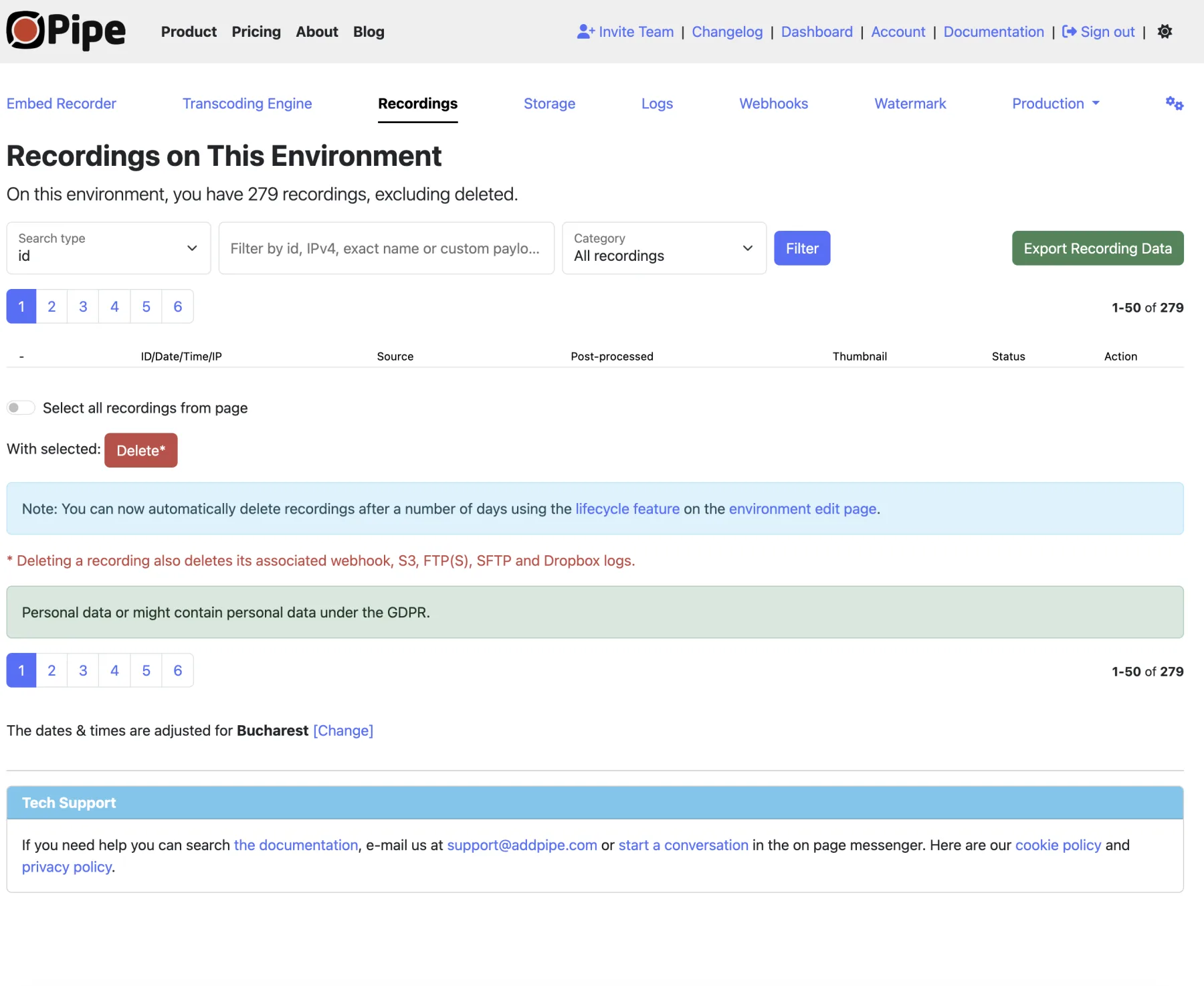Select page 1 in bottom pagination

point(21,670)
